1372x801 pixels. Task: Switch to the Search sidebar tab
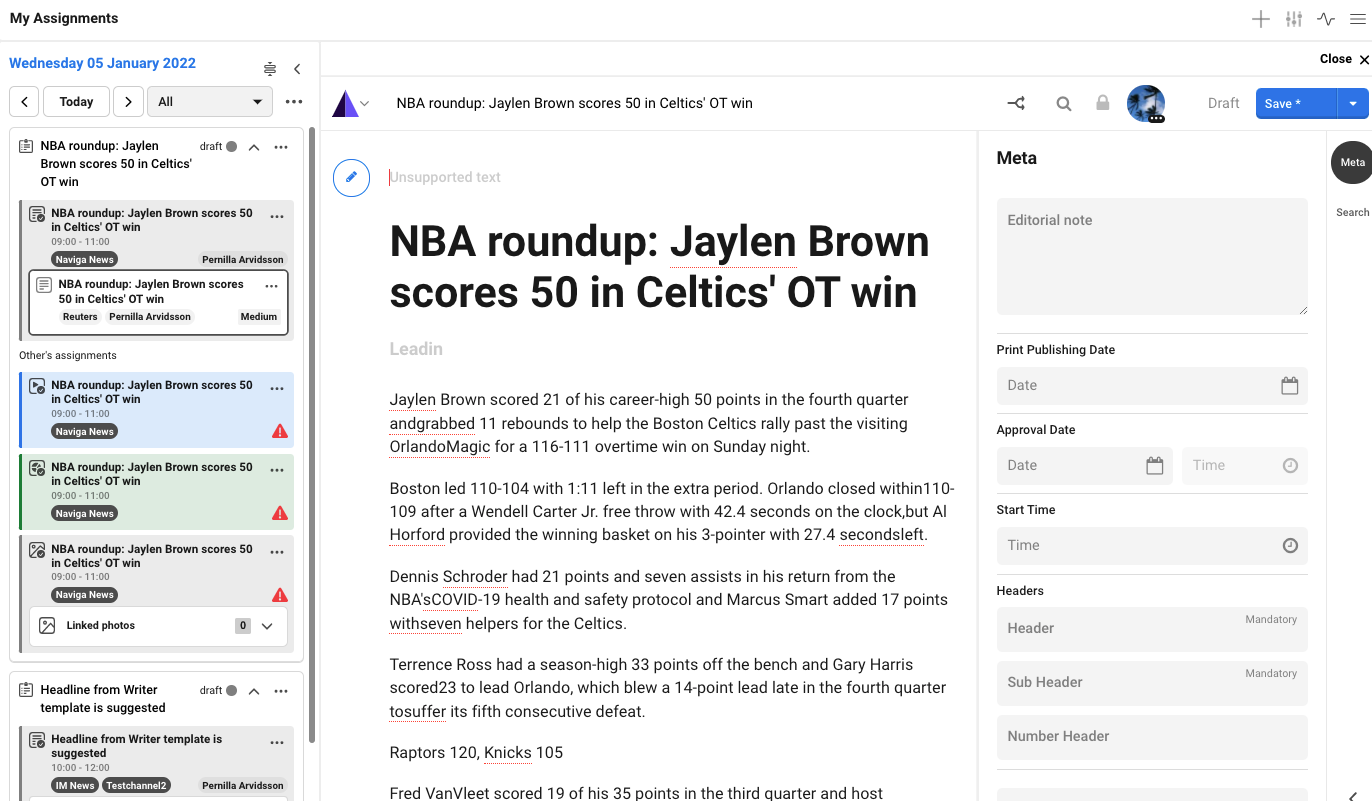pos(1352,212)
